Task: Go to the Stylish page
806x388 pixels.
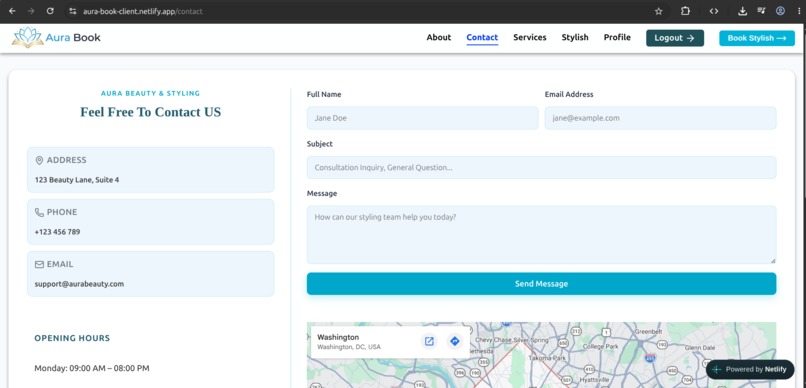Action: pos(575,38)
